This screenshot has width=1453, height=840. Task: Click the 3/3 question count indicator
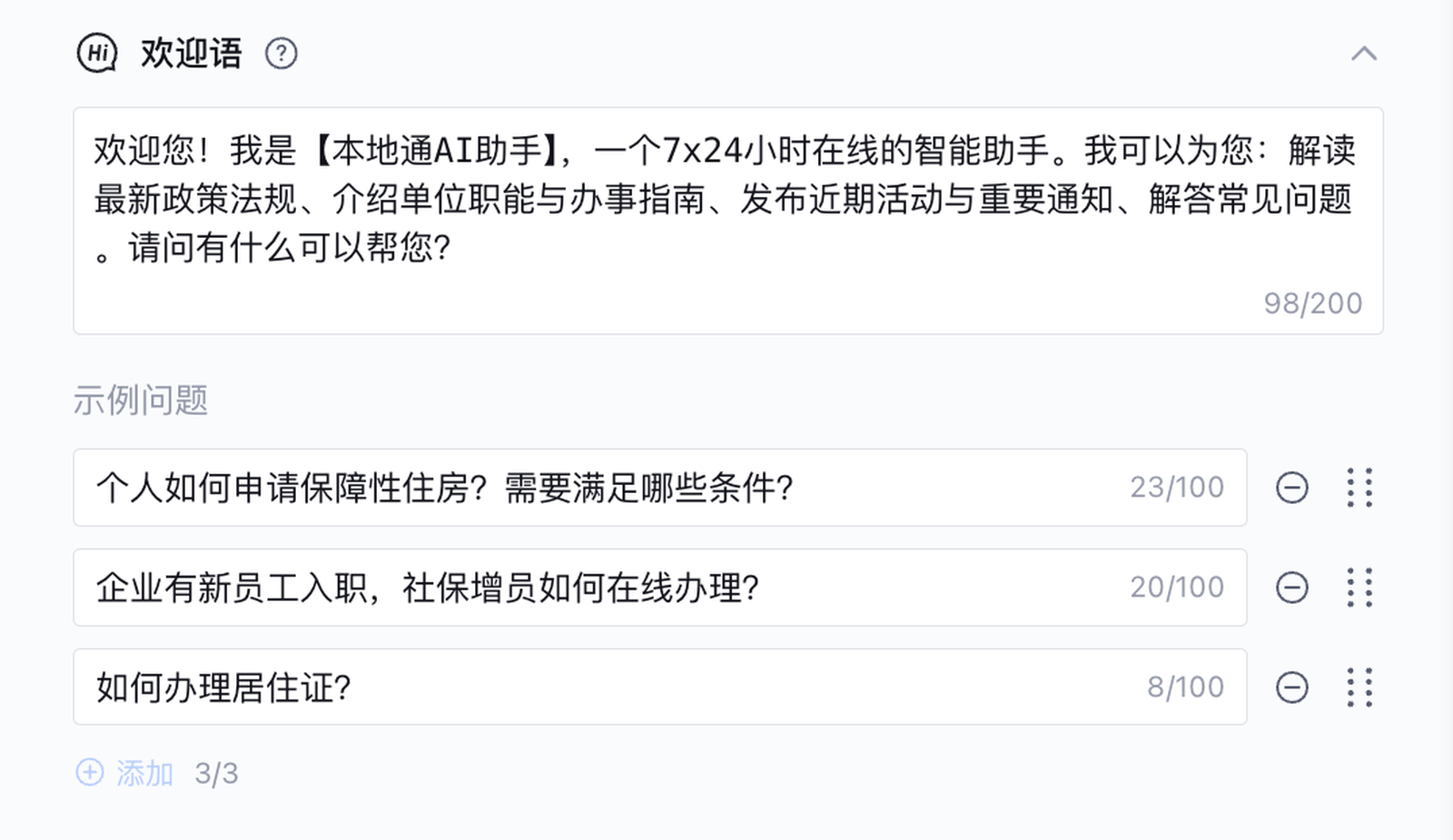pos(216,774)
